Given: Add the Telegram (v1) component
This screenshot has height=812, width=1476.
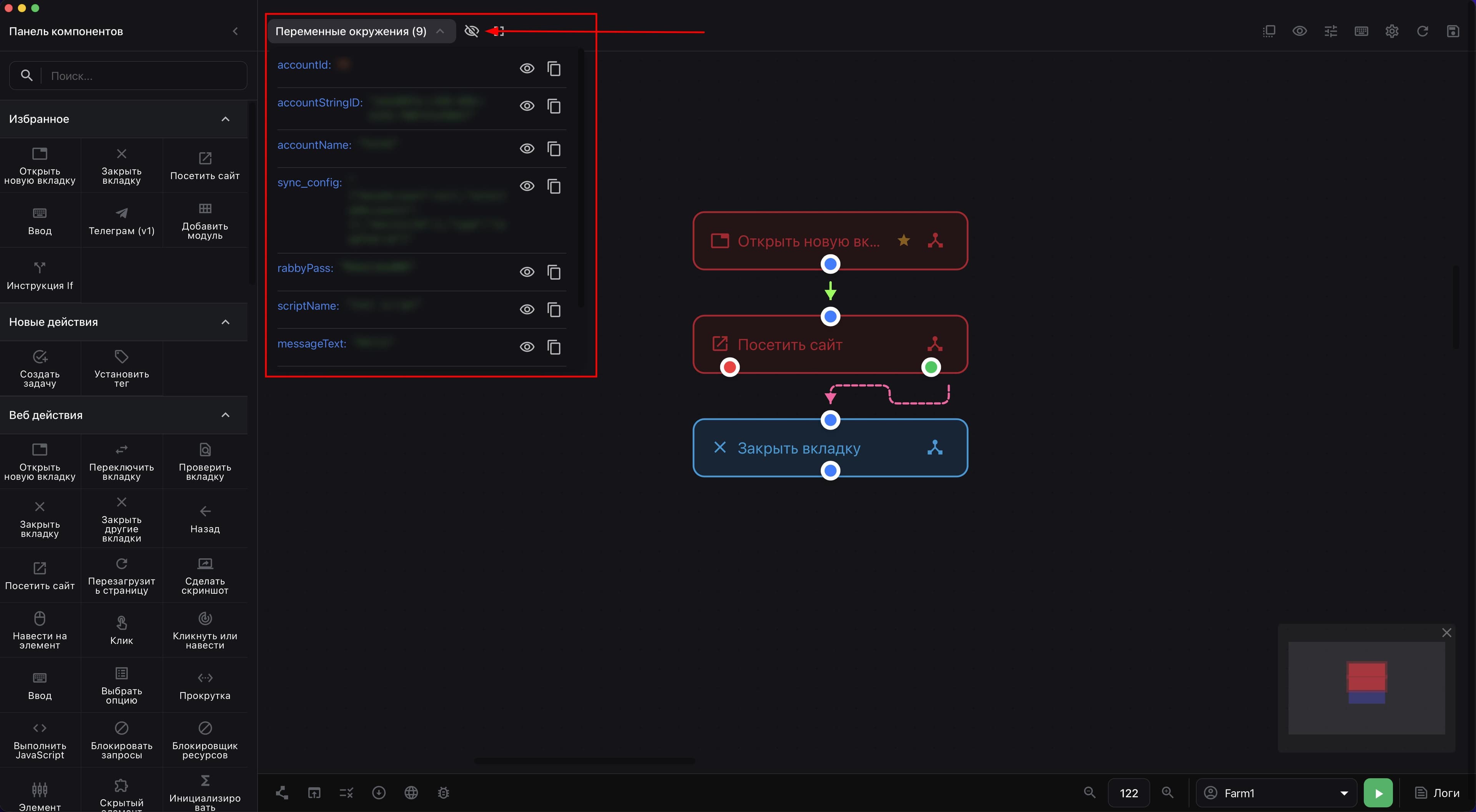Looking at the screenshot, I should [x=121, y=221].
